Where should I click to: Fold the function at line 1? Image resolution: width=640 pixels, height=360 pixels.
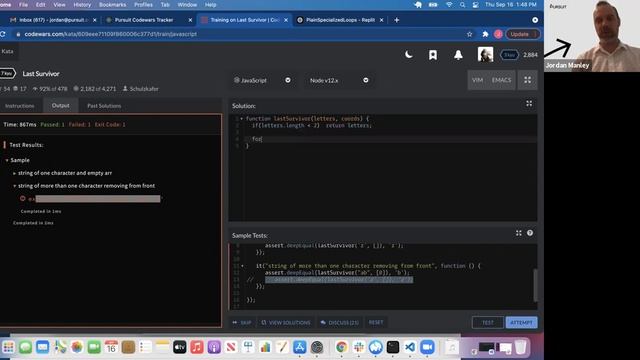point(242,119)
